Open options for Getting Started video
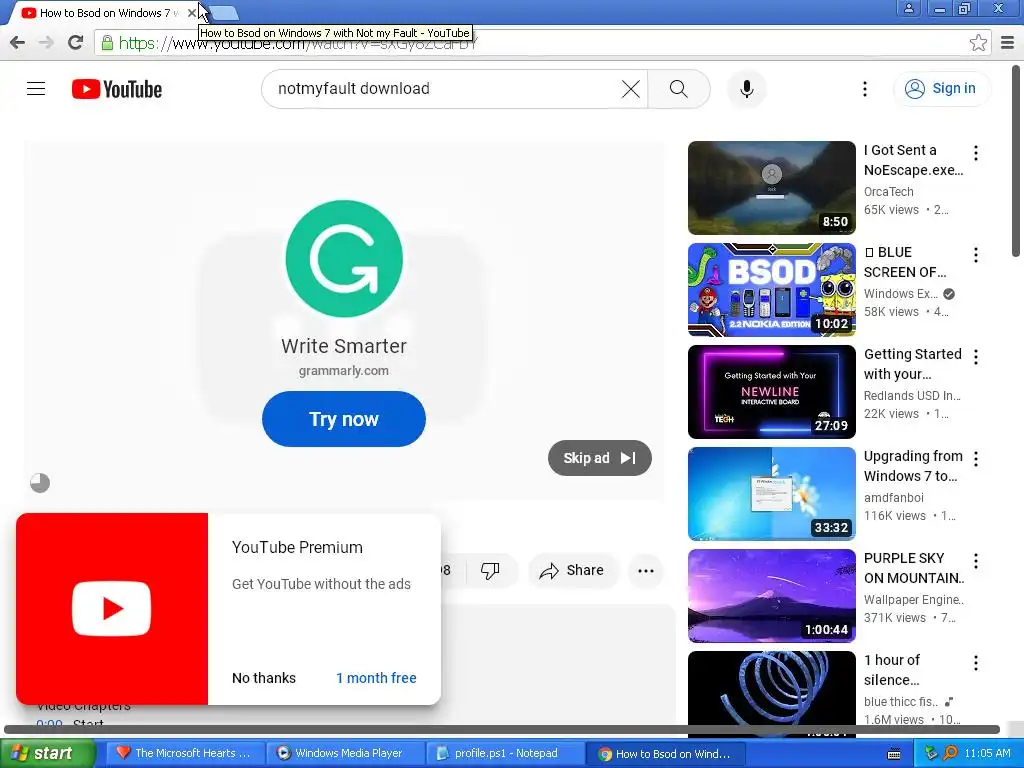Viewport: 1024px width, 768px height. 976,357
